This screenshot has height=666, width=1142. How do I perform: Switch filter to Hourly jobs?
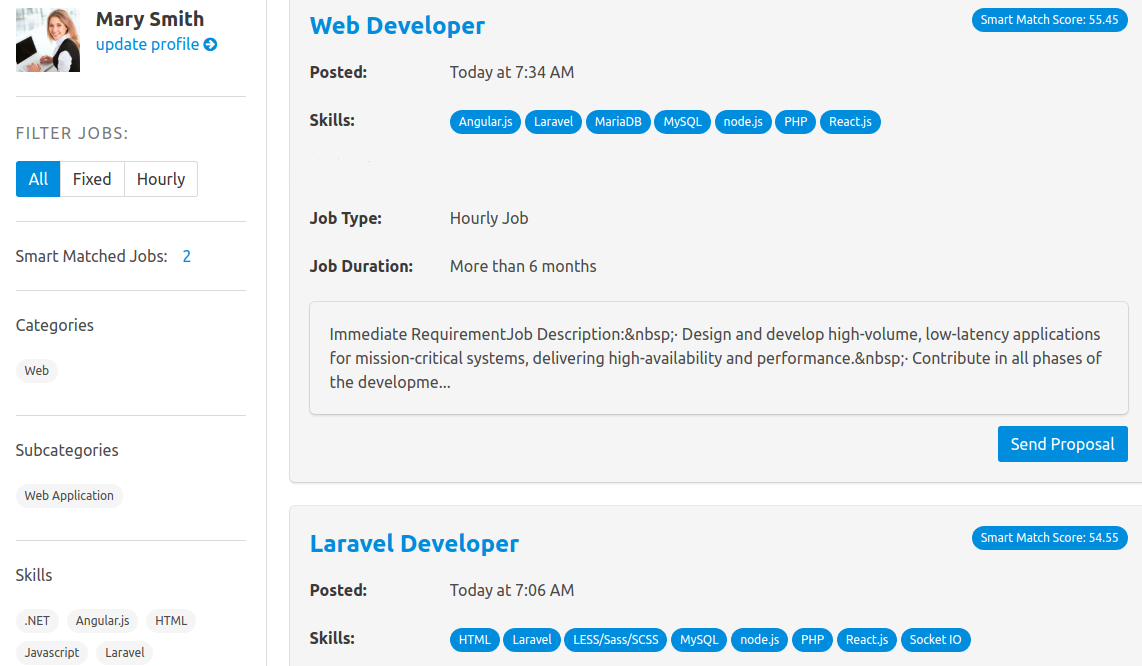click(161, 179)
